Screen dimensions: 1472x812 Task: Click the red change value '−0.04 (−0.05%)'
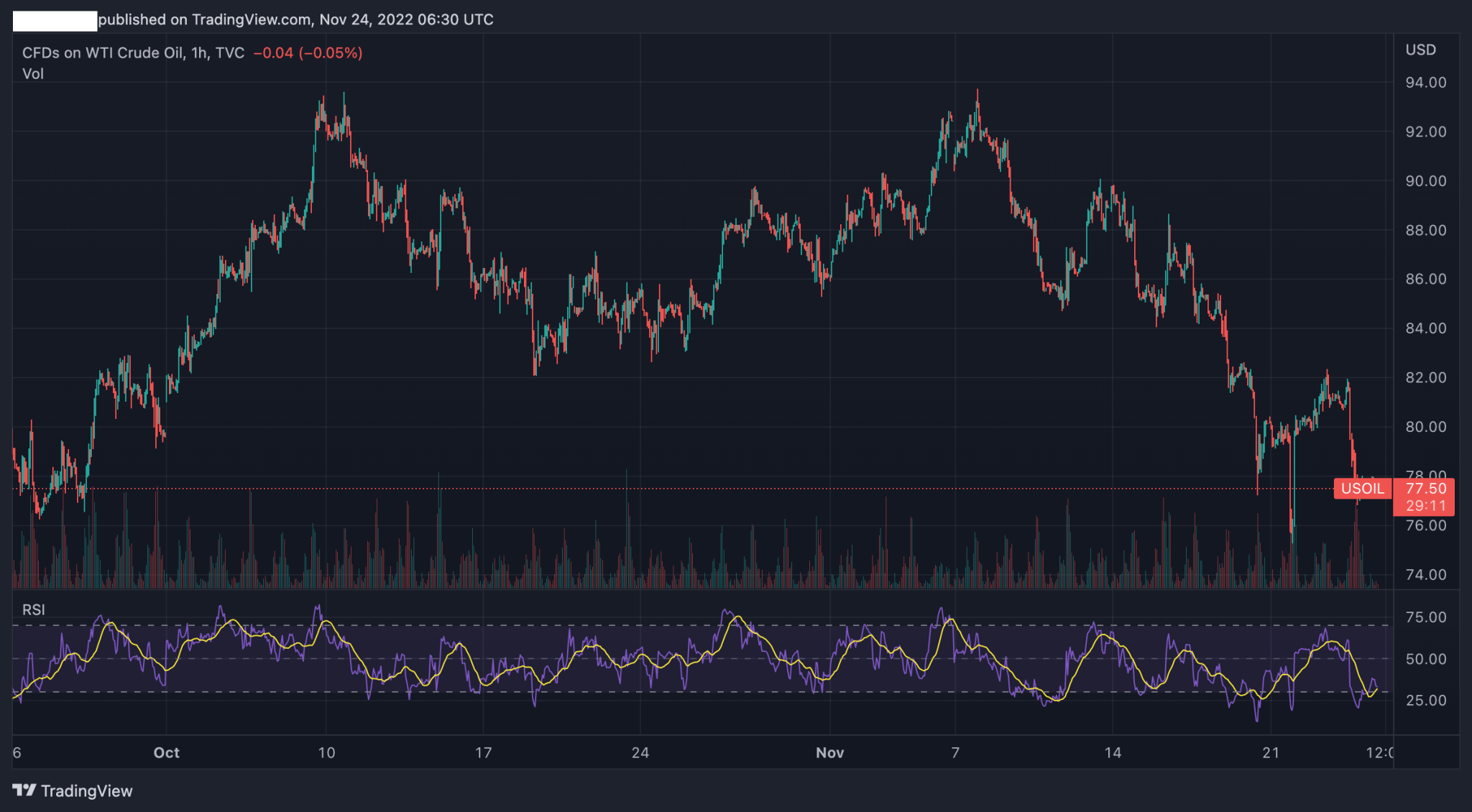308,52
